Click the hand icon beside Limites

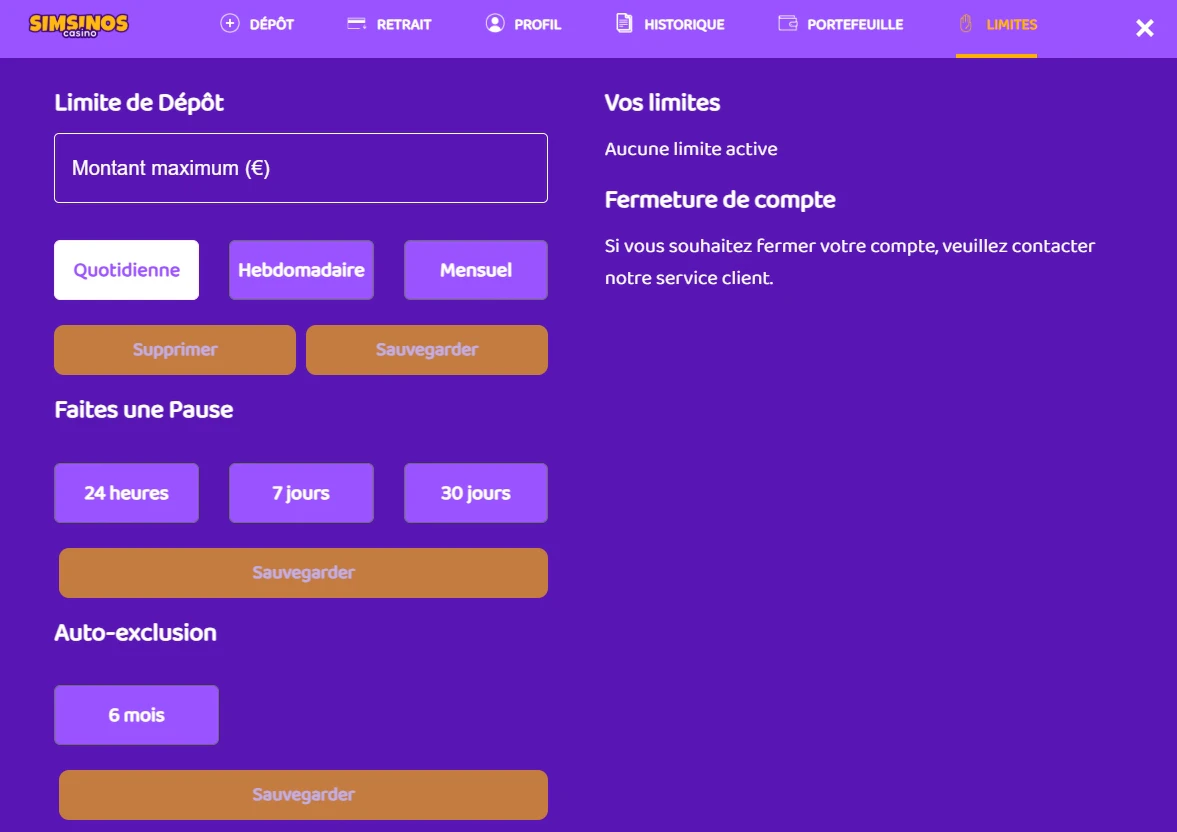coord(966,23)
